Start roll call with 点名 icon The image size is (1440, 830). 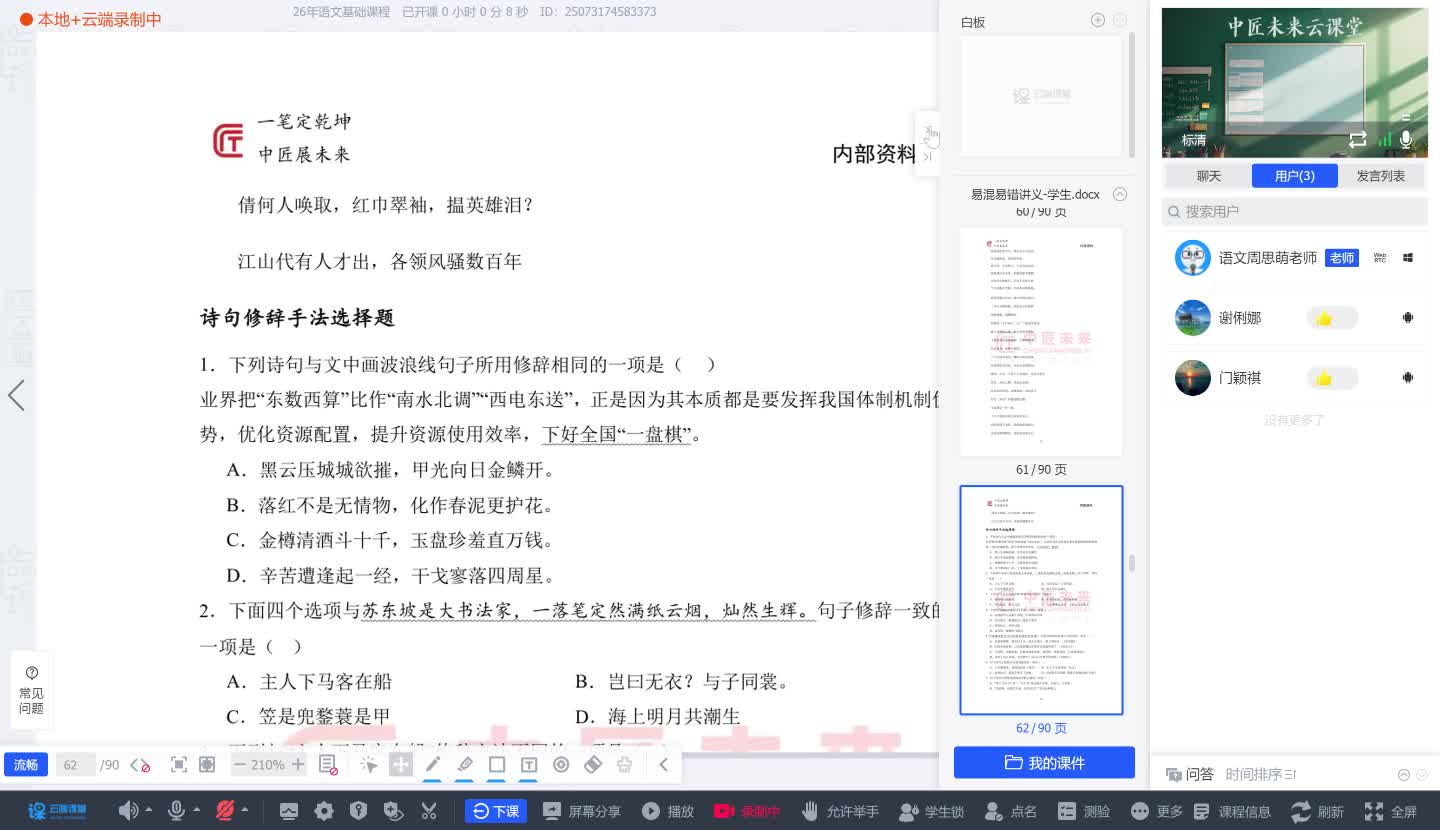(x=1012, y=811)
